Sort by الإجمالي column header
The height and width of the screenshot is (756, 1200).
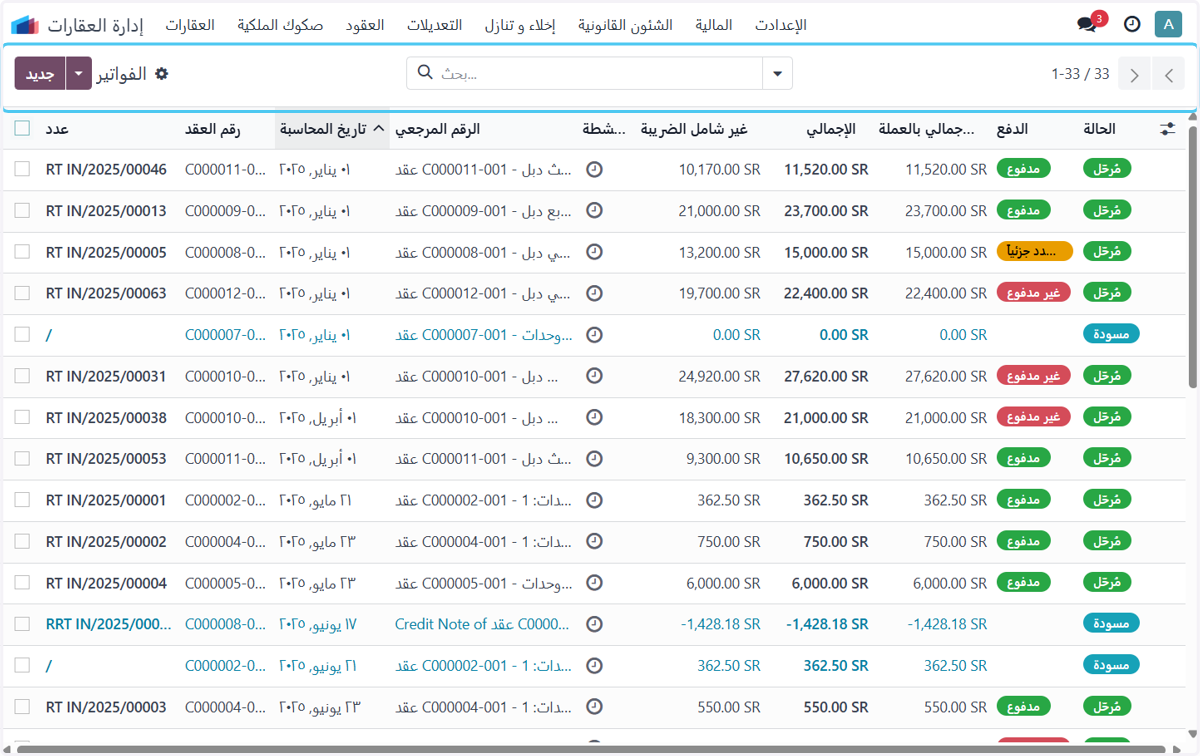coord(831,129)
